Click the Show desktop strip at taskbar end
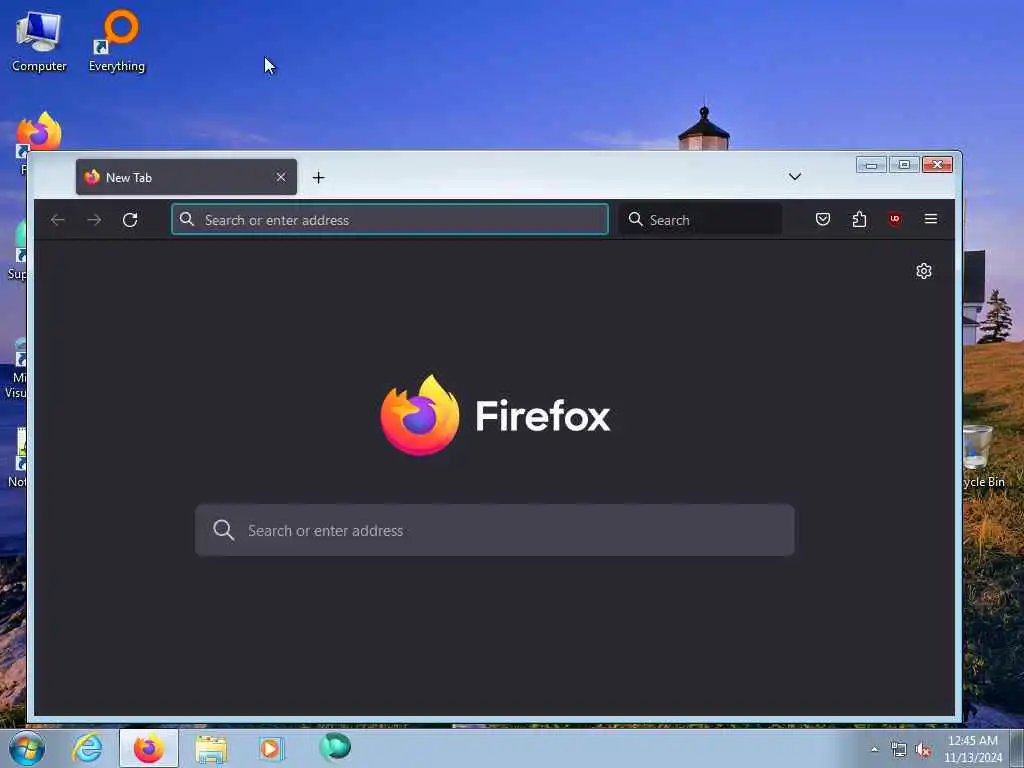The height and width of the screenshot is (768, 1024). [x=1017, y=749]
